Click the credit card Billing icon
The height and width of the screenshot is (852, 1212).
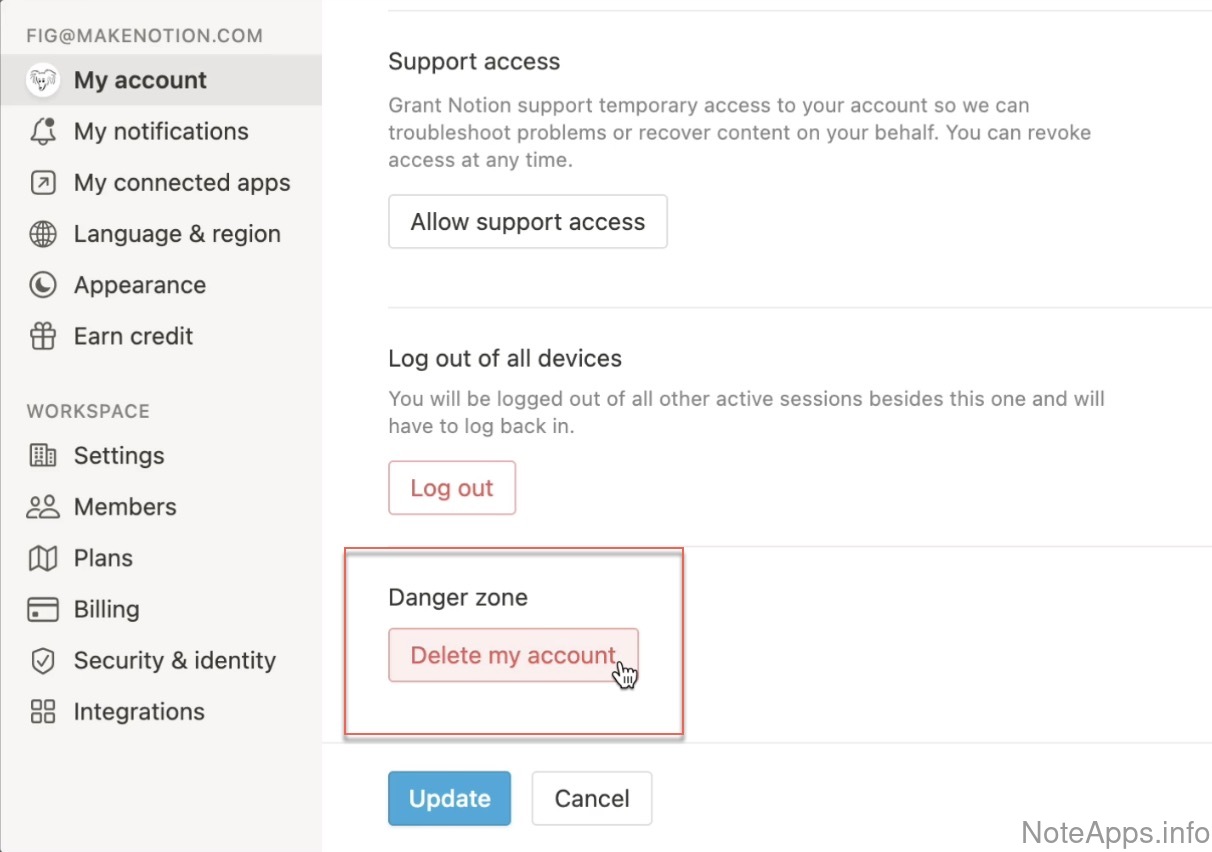coord(43,610)
